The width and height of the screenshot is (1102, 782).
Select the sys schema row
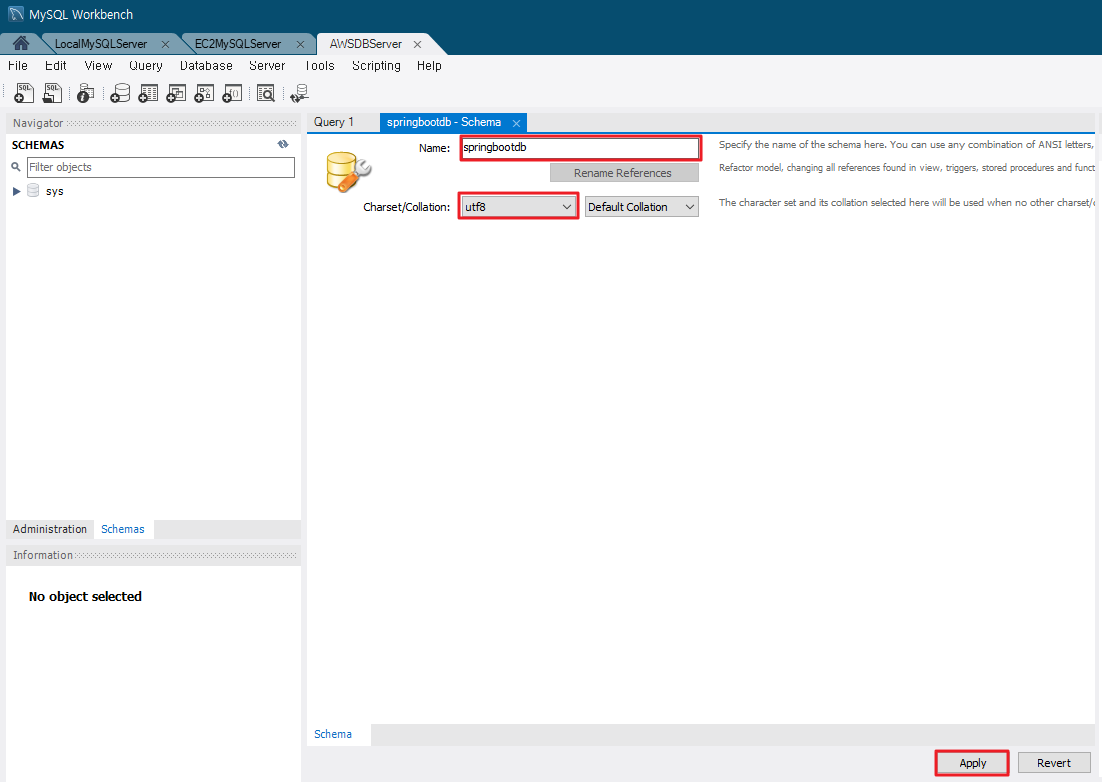coord(153,191)
